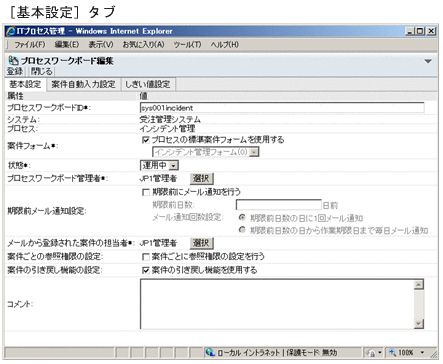Toggle プロセスの標準案件フォームを使用する checkbox
Screen dimensions: 443x364
(x=145, y=140)
